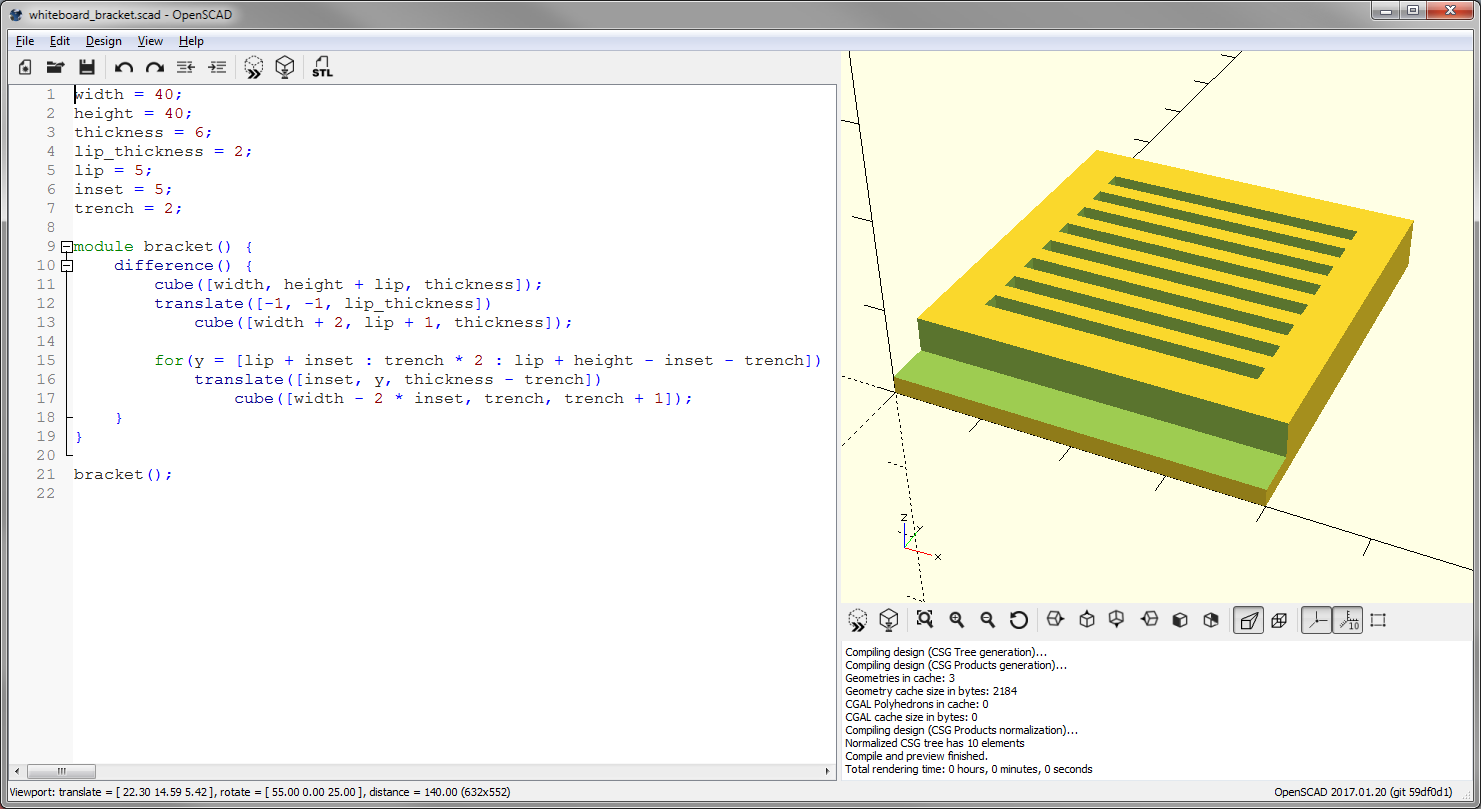Click the editor horizontal scrollbar thumb
This screenshot has height=809, width=1481.
tap(61, 772)
